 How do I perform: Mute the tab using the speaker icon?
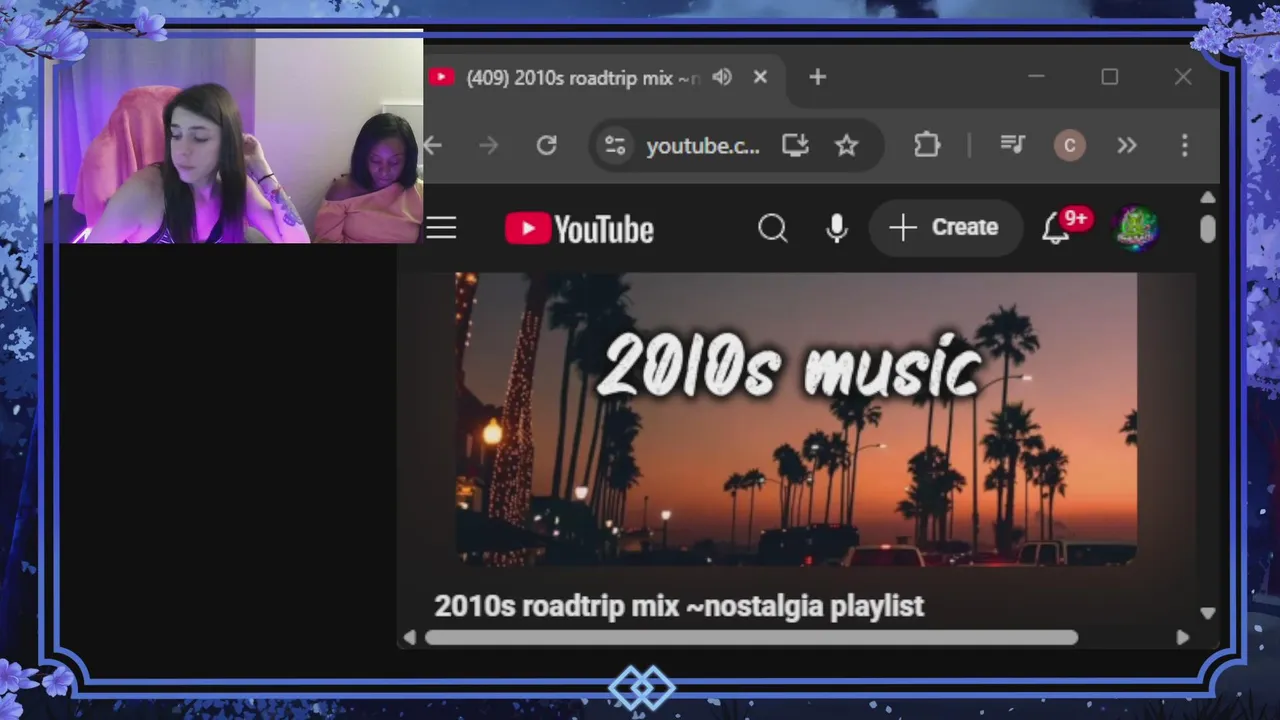coord(722,77)
